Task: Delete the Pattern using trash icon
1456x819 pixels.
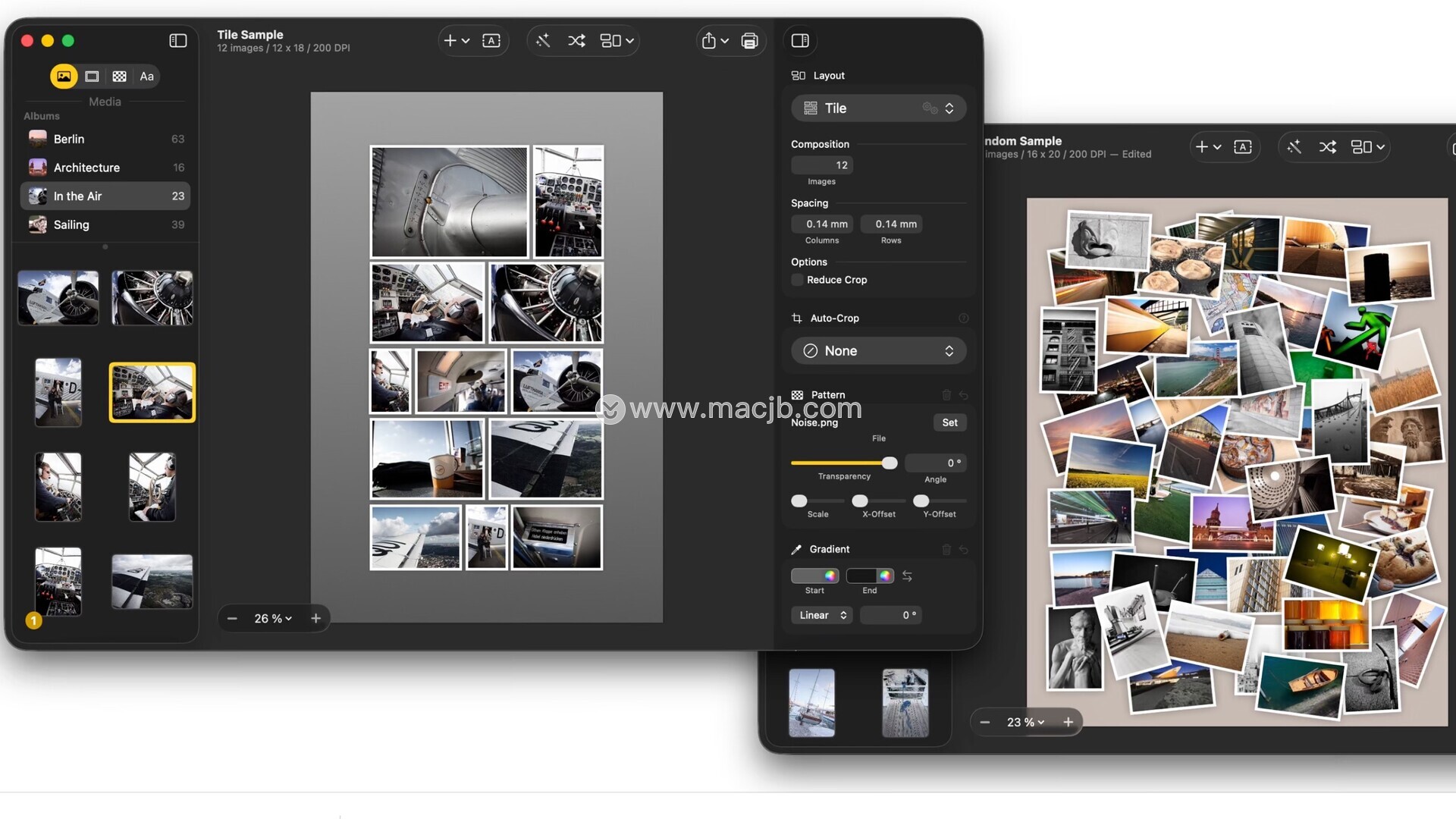Action: coord(946,395)
